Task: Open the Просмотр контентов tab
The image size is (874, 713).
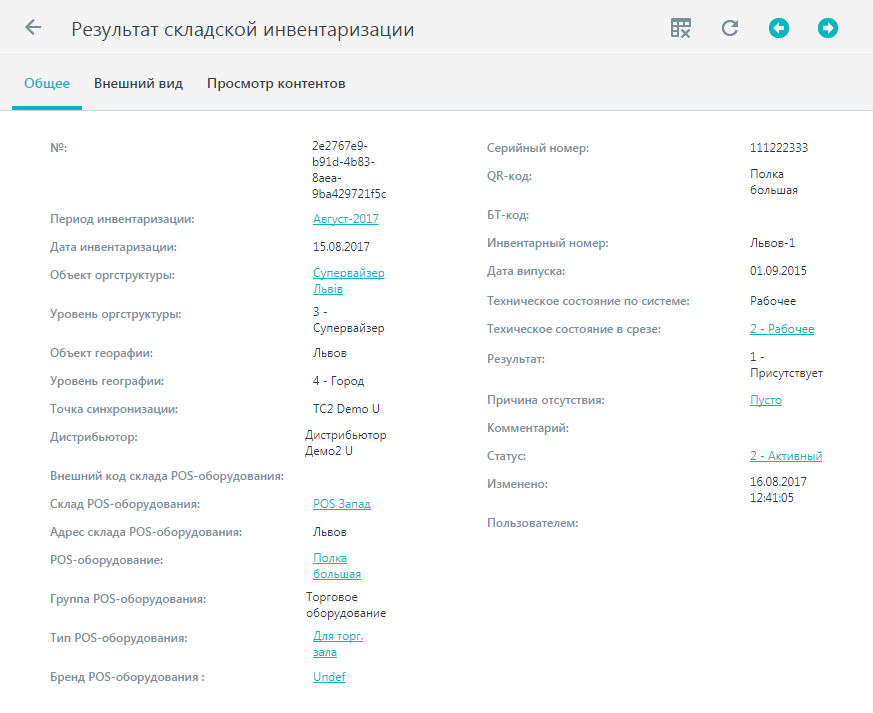Action: (276, 84)
